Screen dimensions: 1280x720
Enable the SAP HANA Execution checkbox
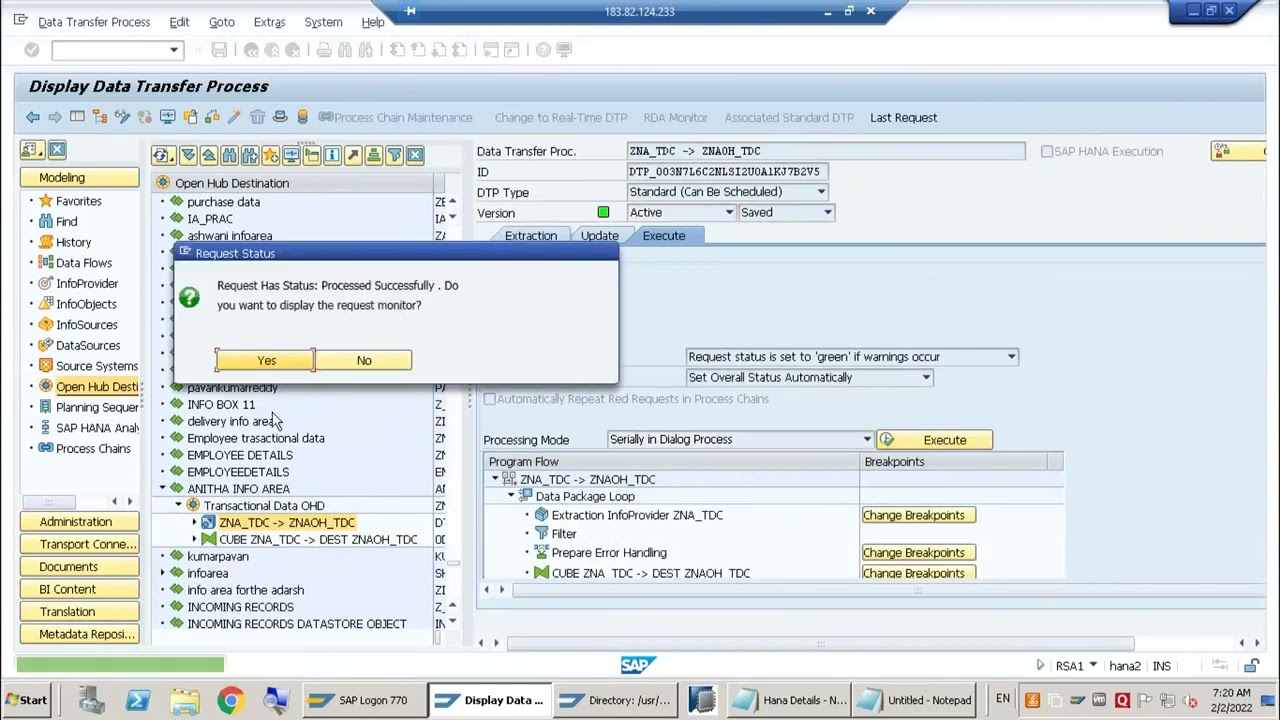[x=1046, y=152]
